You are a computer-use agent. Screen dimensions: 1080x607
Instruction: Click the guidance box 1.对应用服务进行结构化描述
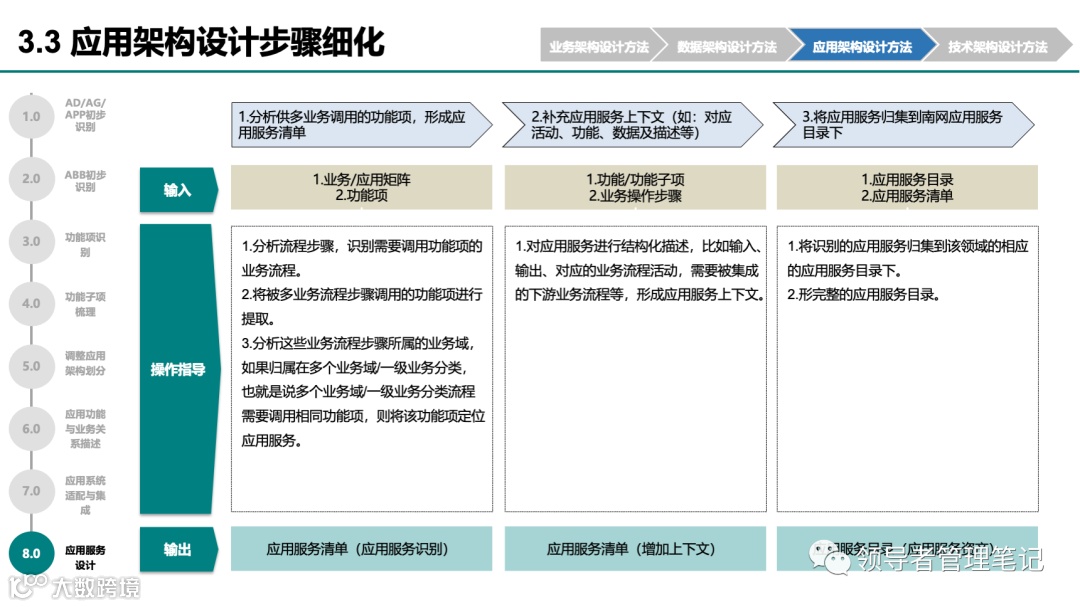tap(635, 369)
